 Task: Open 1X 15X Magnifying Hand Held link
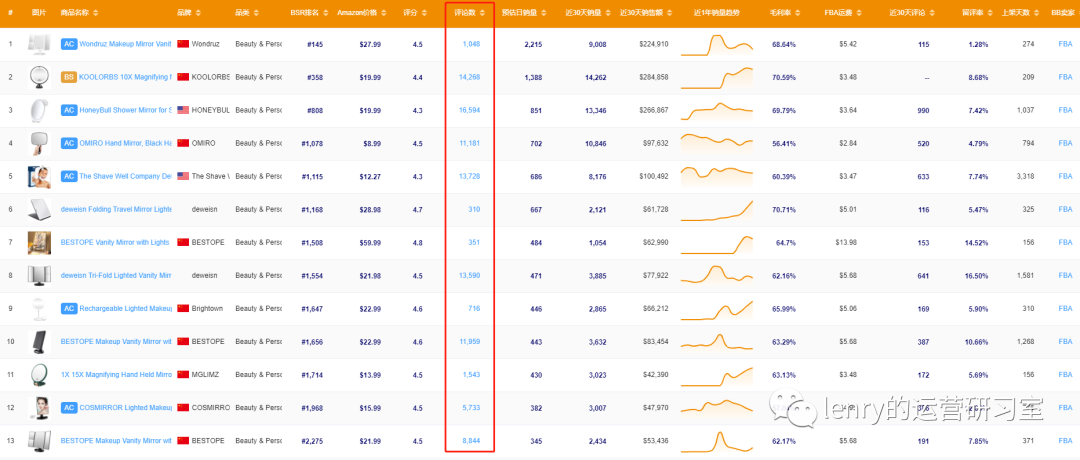click(x=116, y=375)
